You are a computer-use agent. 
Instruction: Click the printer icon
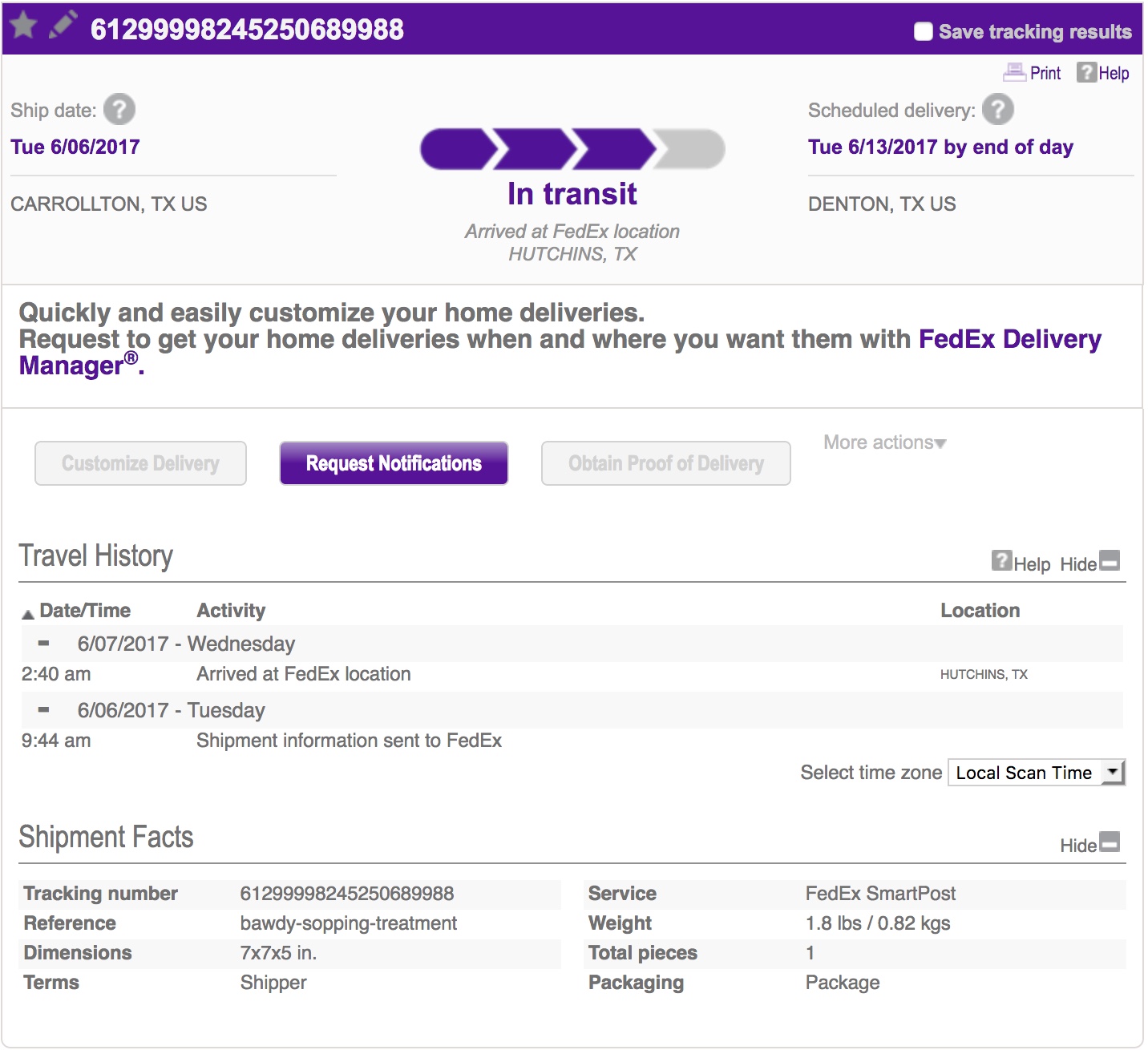1014,72
